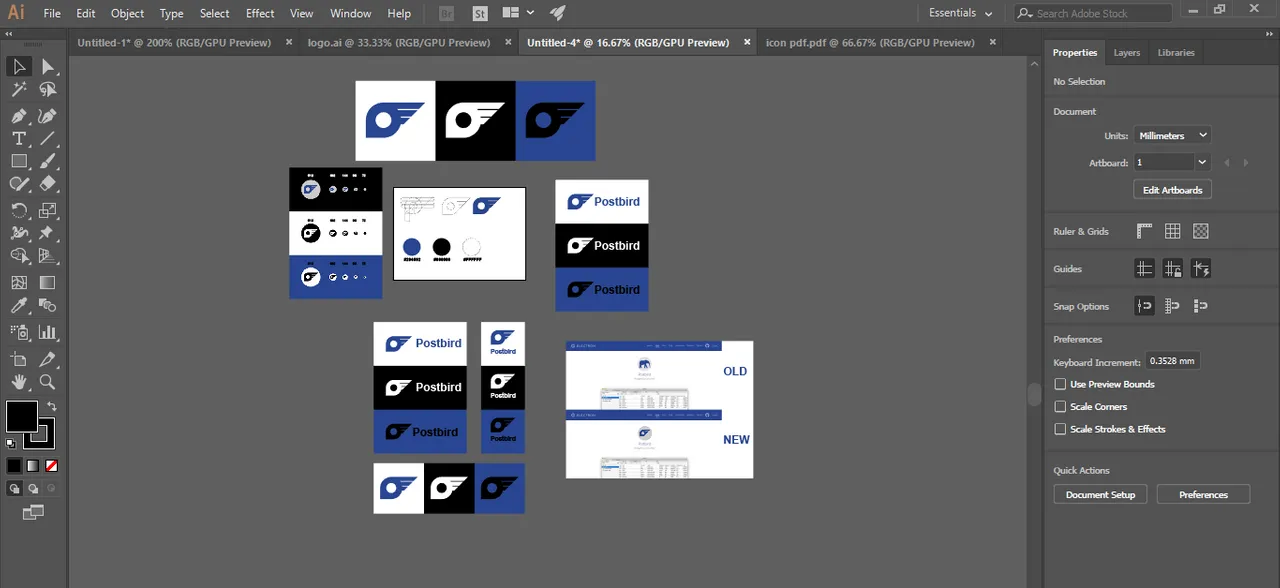
Task: Check Scale Strokes & Effects
Action: (x=1061, y=429)
